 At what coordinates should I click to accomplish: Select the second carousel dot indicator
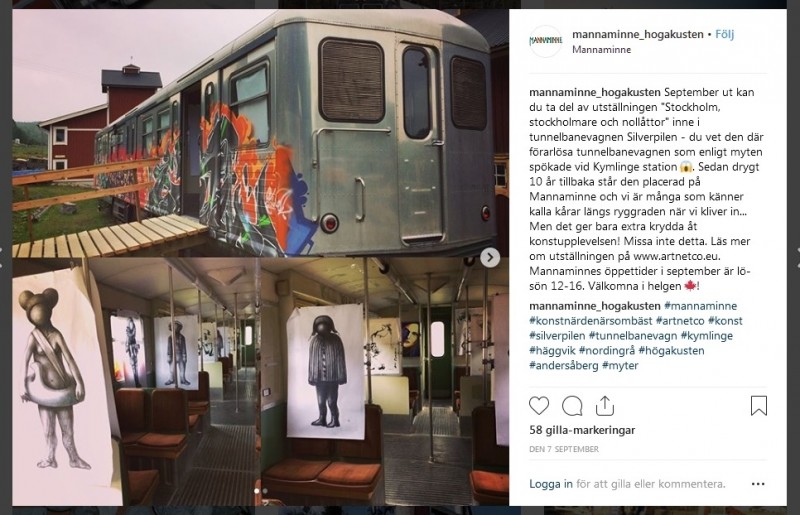pos(265,491)
